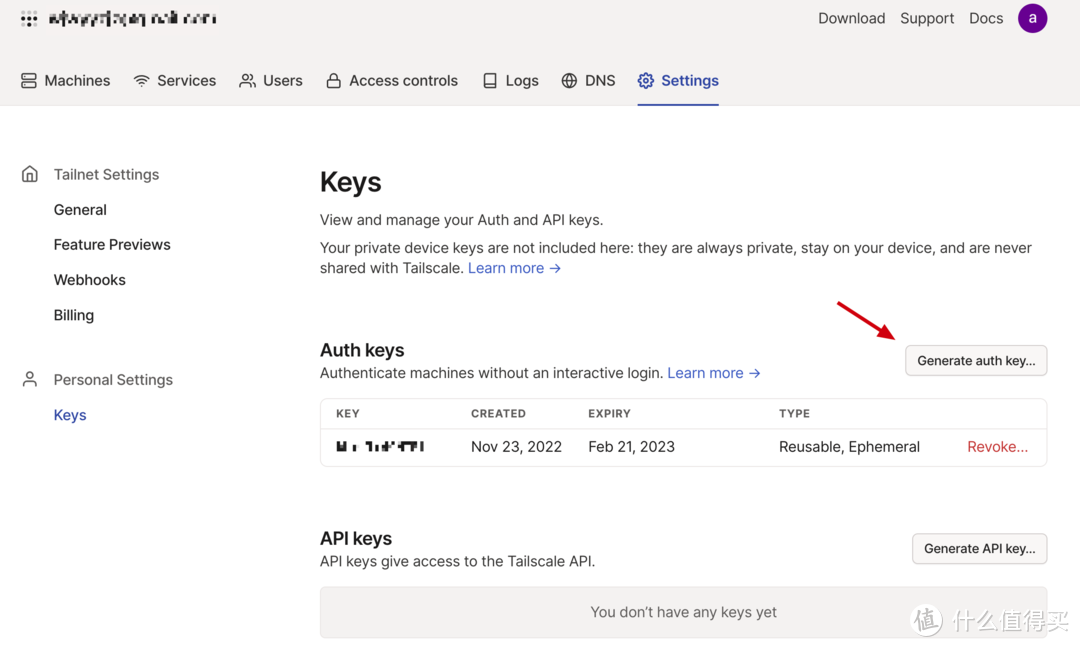The width and height of the screenshot is (1080, 647).
Task: Click the expiry date Feb 21, 2023
Action: coord(632,446)
